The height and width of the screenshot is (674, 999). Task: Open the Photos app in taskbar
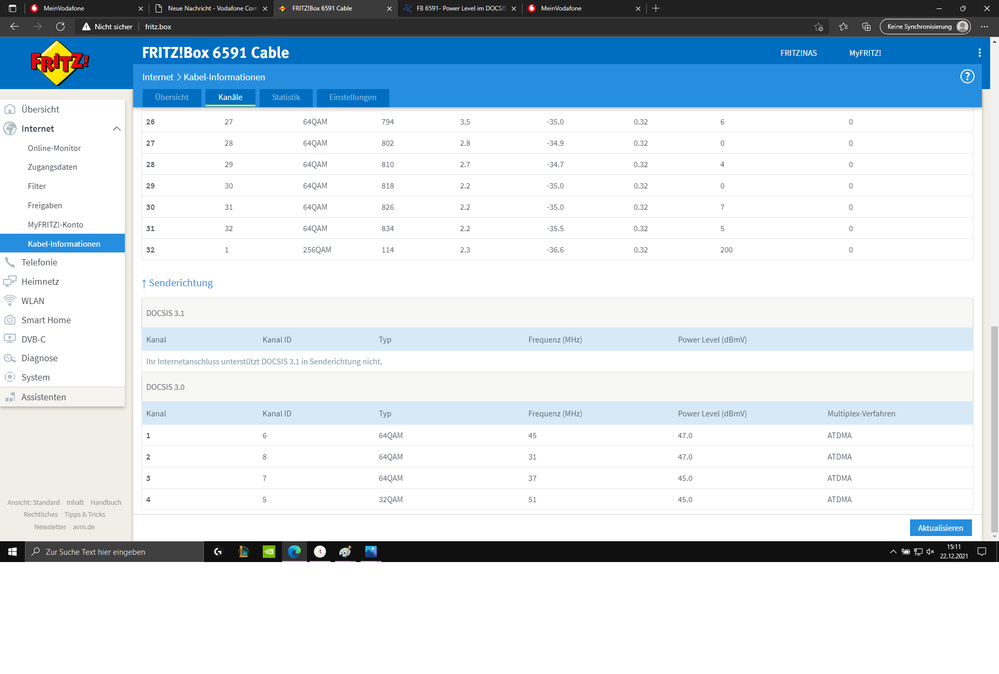coord(371,552)
